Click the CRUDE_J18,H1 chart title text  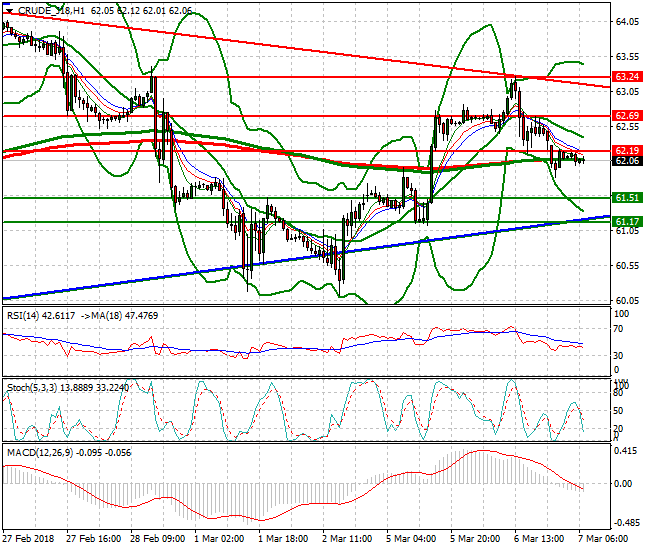click(x=51, y=11)
